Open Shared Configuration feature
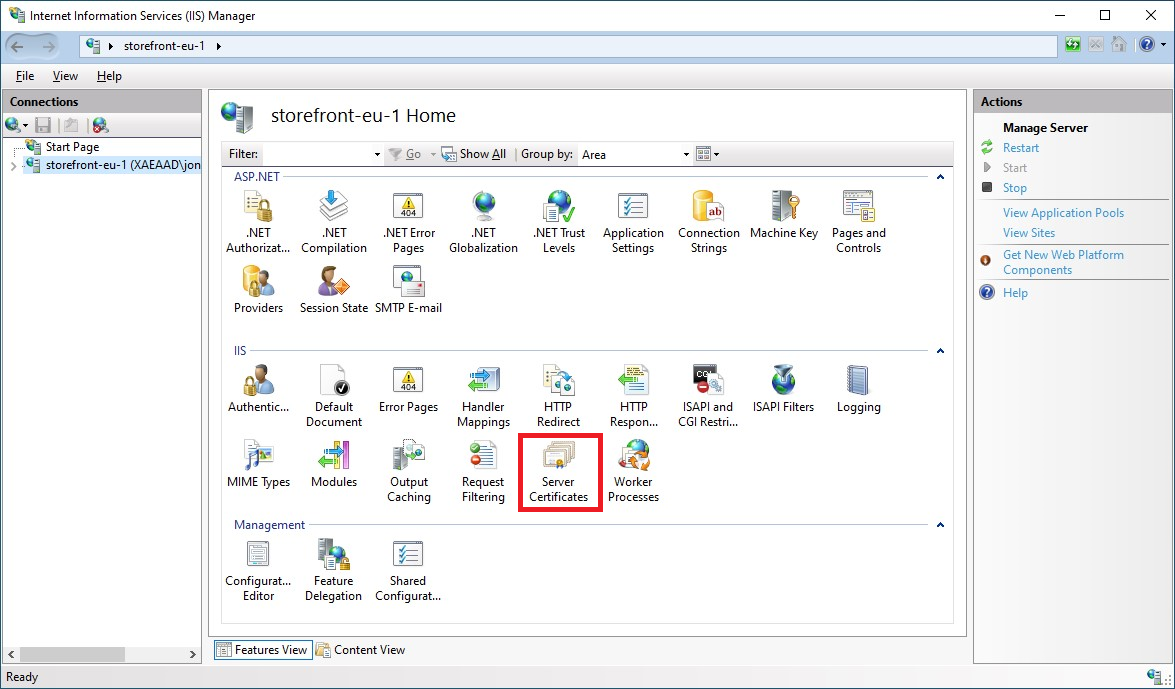This screenshot has width=1175, height=689. 408,570
